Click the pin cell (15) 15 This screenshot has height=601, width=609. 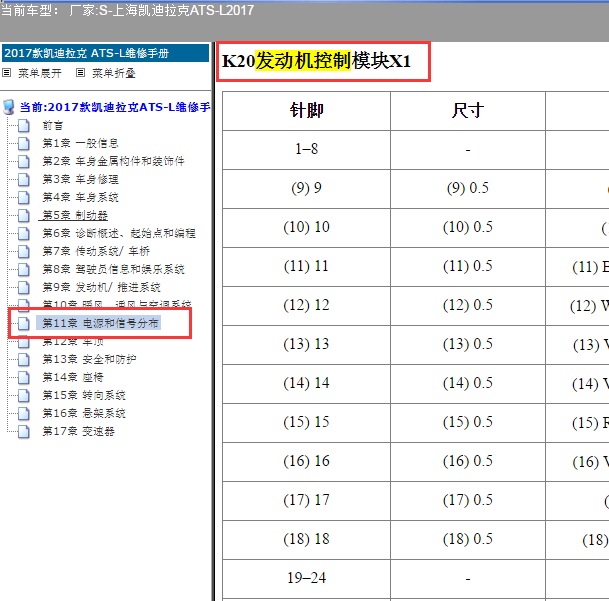click(306, 423)
